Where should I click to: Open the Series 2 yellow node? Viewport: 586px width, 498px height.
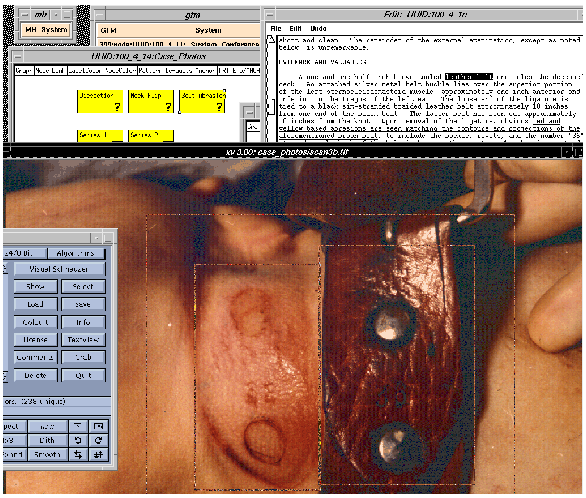[x=151, y=136]
